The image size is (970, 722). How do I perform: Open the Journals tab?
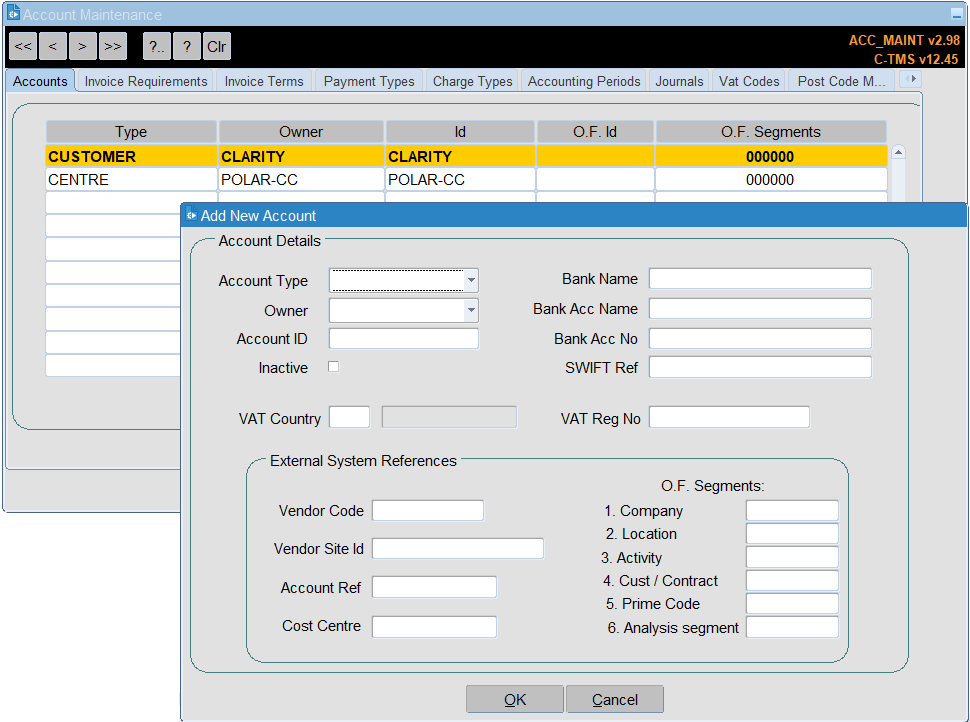click(679, 81)
